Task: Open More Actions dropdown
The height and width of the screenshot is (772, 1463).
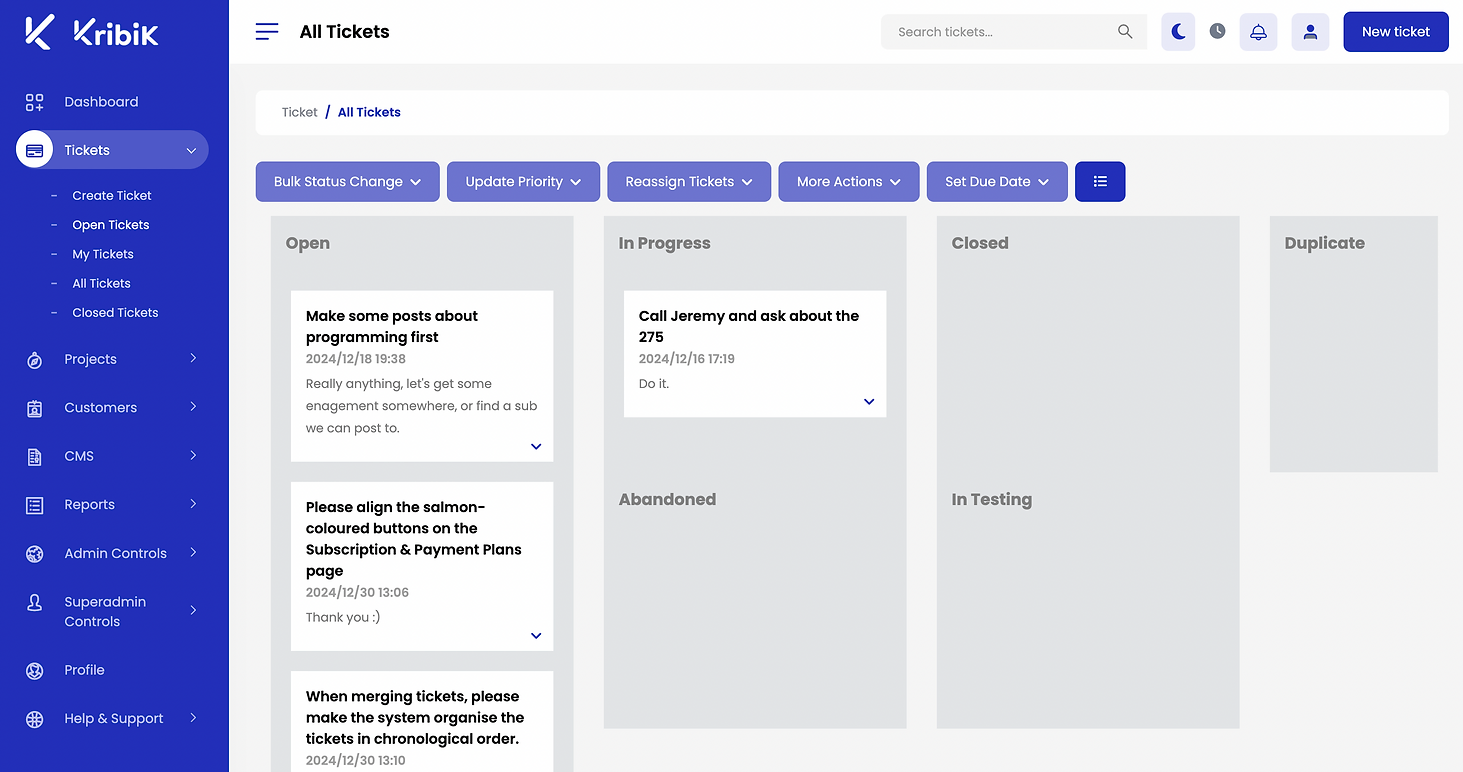Action: pyautogui.click(x=849, y=181)
